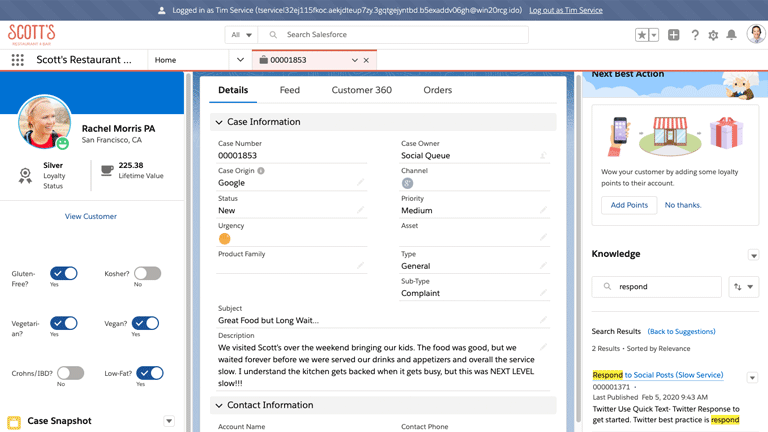Switch to the Customer 360 tab
The height and width of the screenshot is (432, 768).
(361, 90)
